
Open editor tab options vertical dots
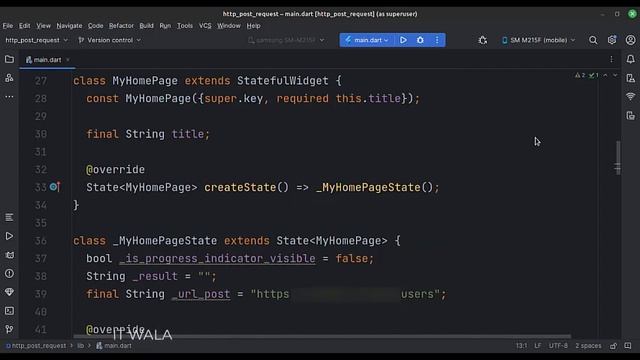click(611, 60)
